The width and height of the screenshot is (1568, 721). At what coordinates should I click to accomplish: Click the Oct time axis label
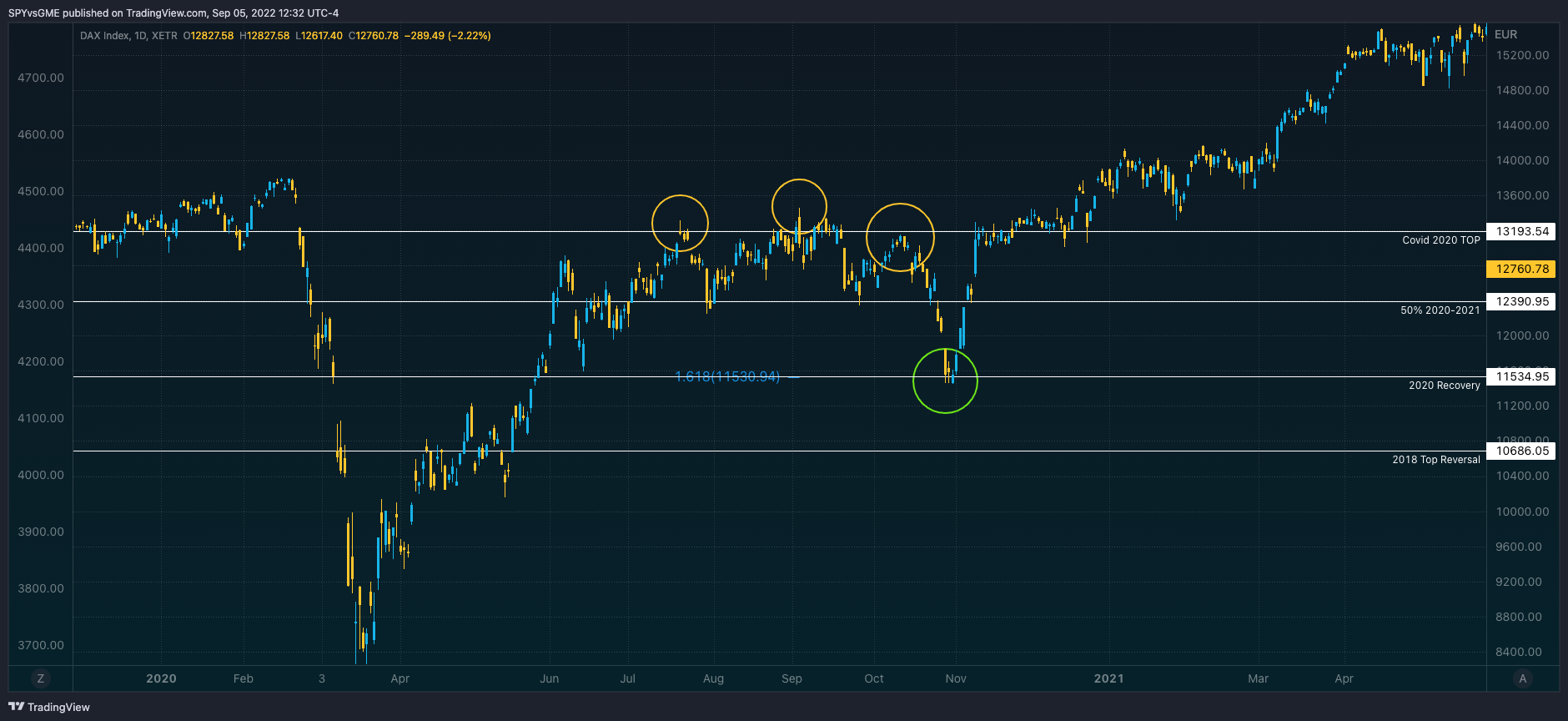click(x=873, y=678)
